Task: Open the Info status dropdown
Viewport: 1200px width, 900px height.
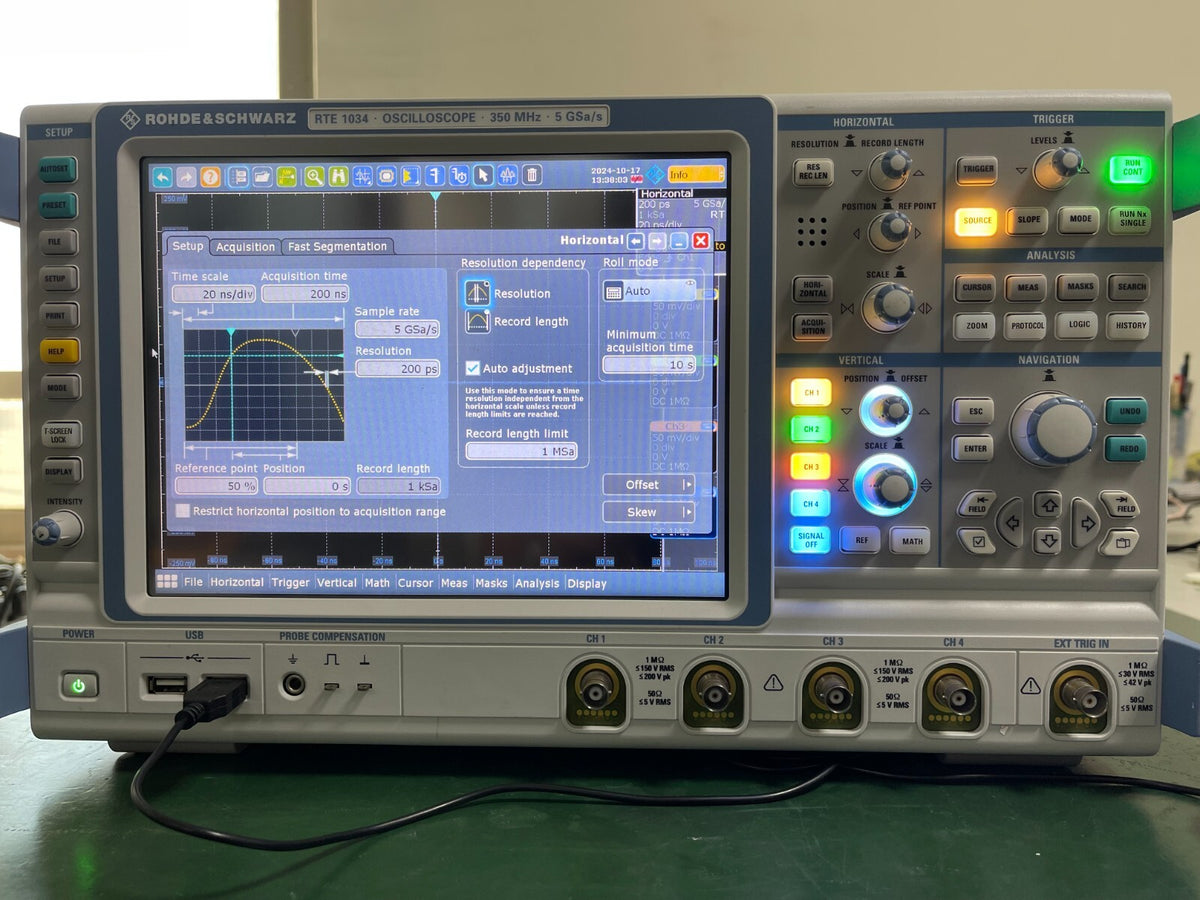Action: tap(696, 174)
